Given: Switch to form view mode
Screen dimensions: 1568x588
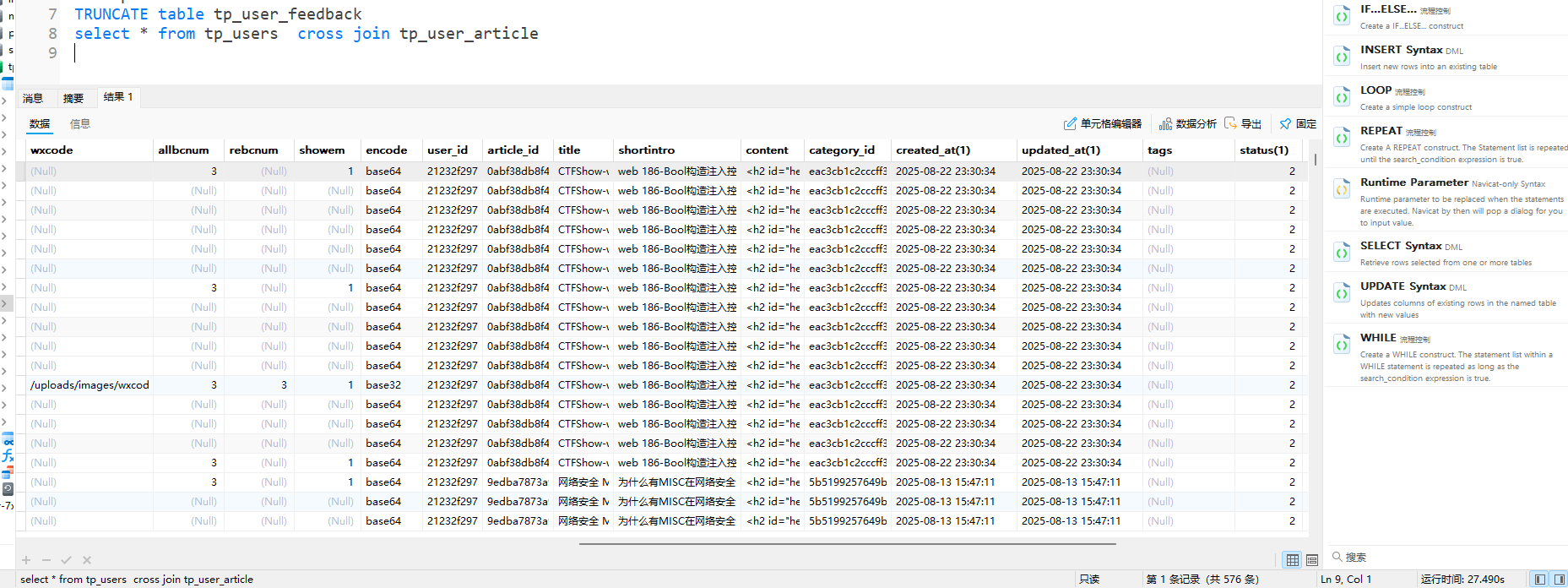Looking at the screenshot, I should point(1312,560).
